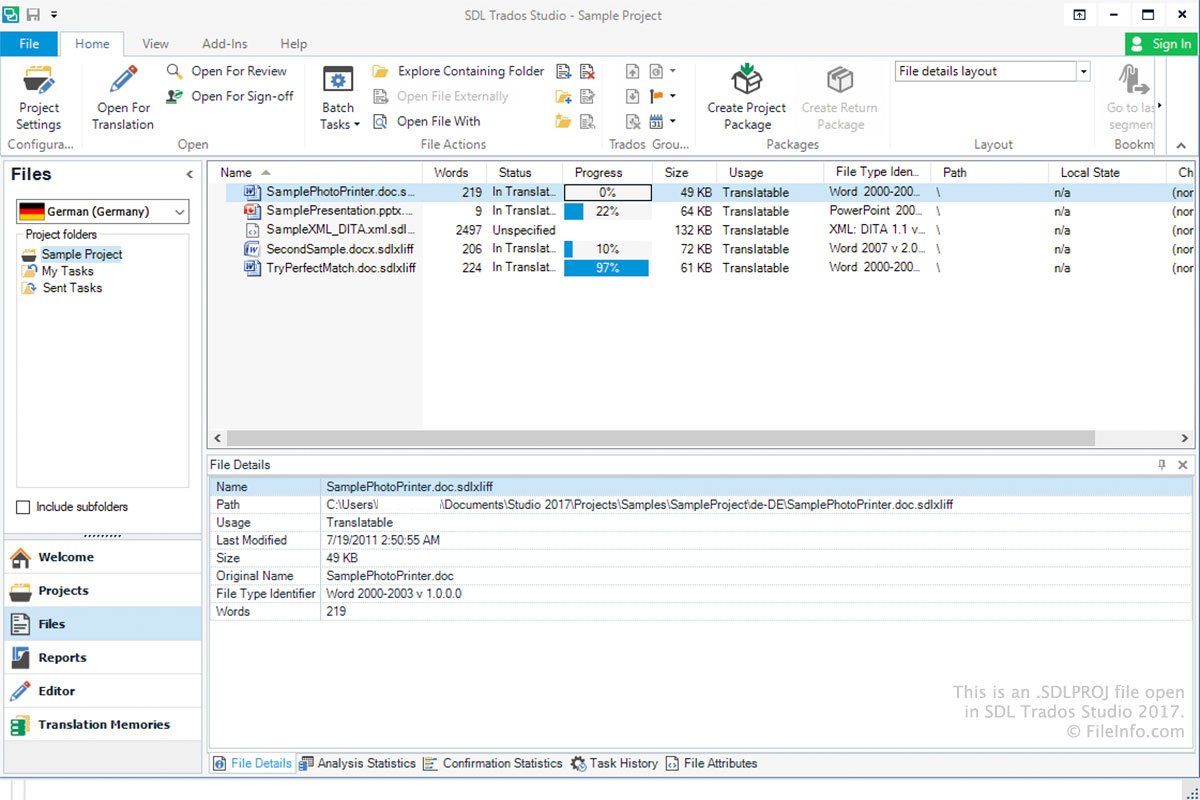Click the delete-file icon with red X
The image size is (1200, 800).
587,71
